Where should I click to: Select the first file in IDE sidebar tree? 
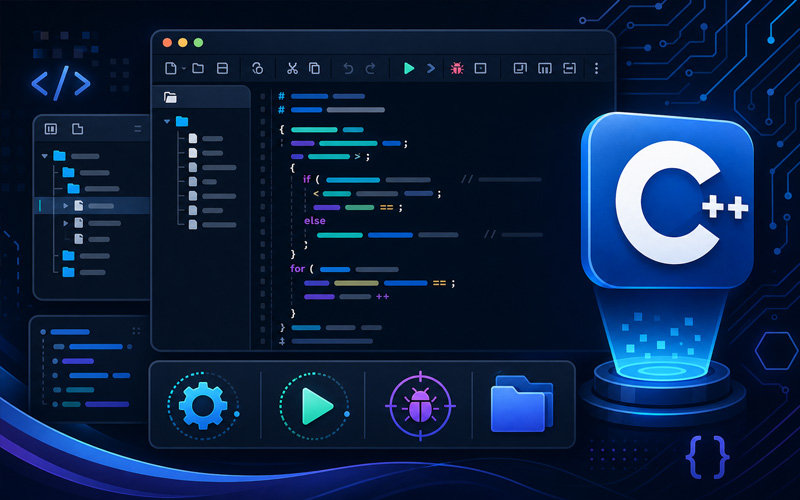pos(193,138)
